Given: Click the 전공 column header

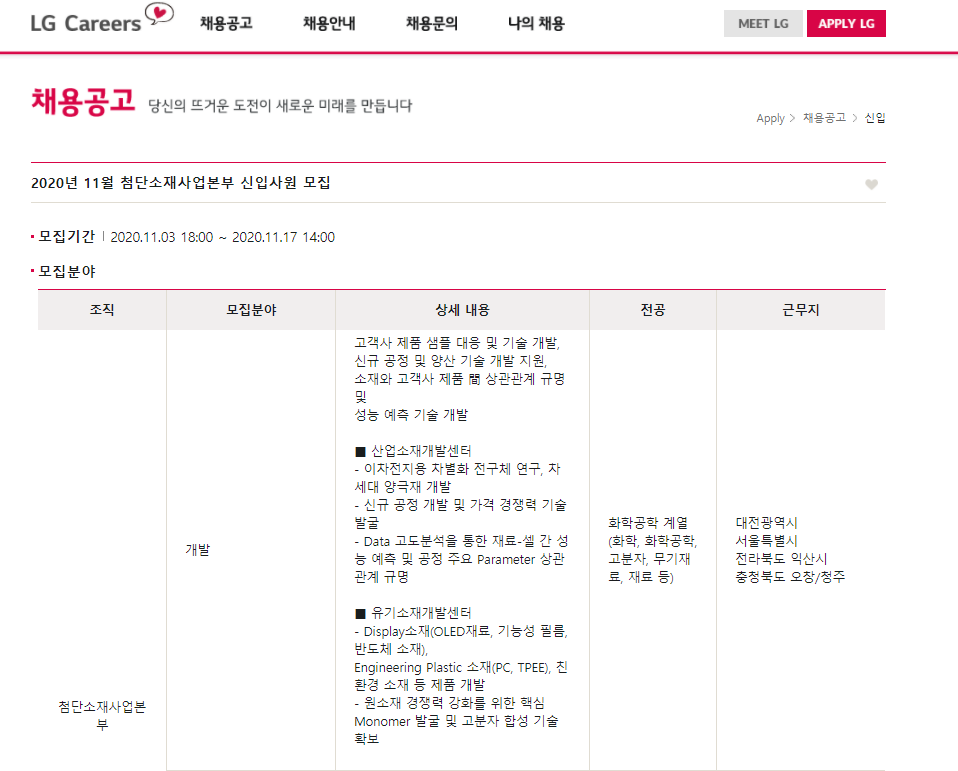Looking at the screenshot, I should pos(653,310).
